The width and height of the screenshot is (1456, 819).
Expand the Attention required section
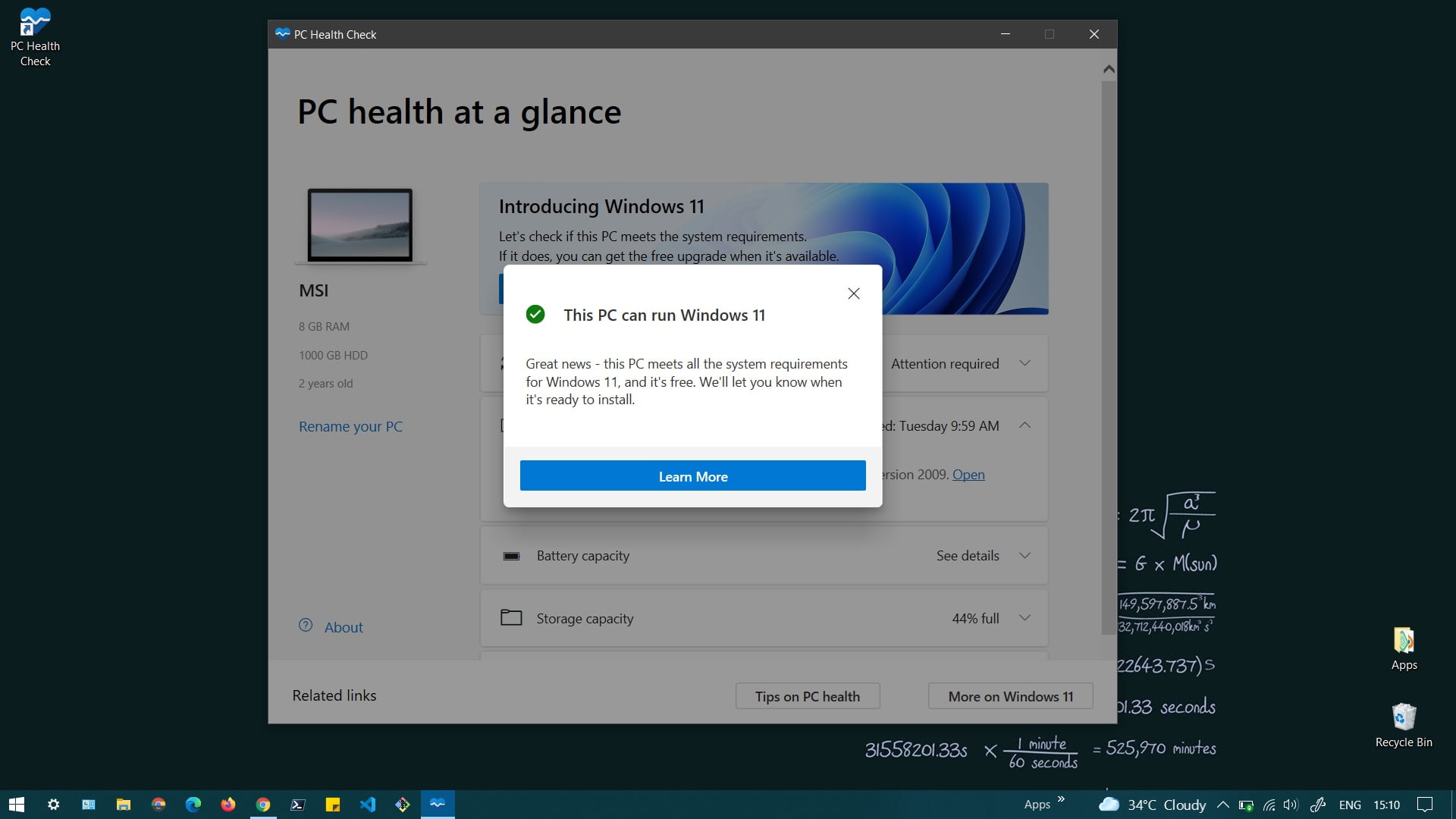click(1026, 362)
